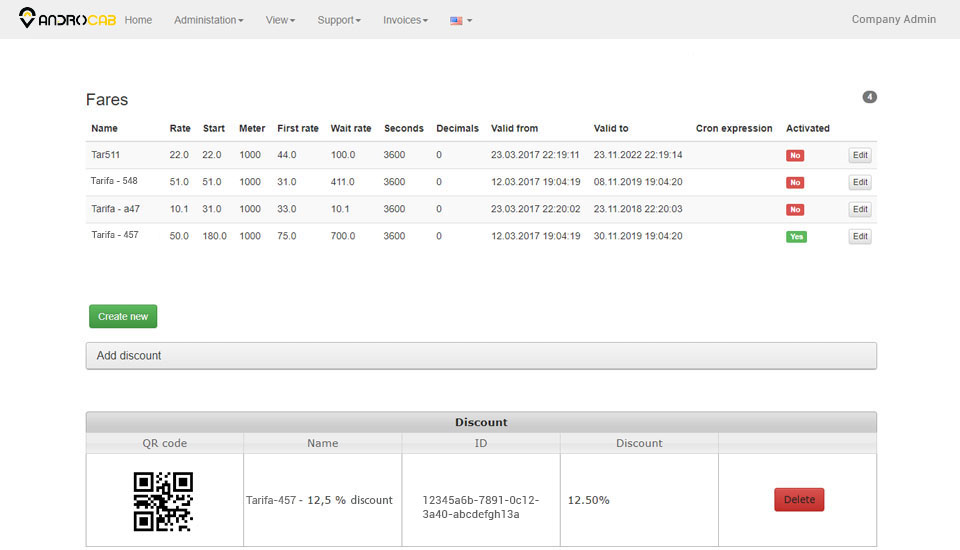
Task: Click discount ID 12345a6b-7891-0c12
Action: (x=481, y=500)
